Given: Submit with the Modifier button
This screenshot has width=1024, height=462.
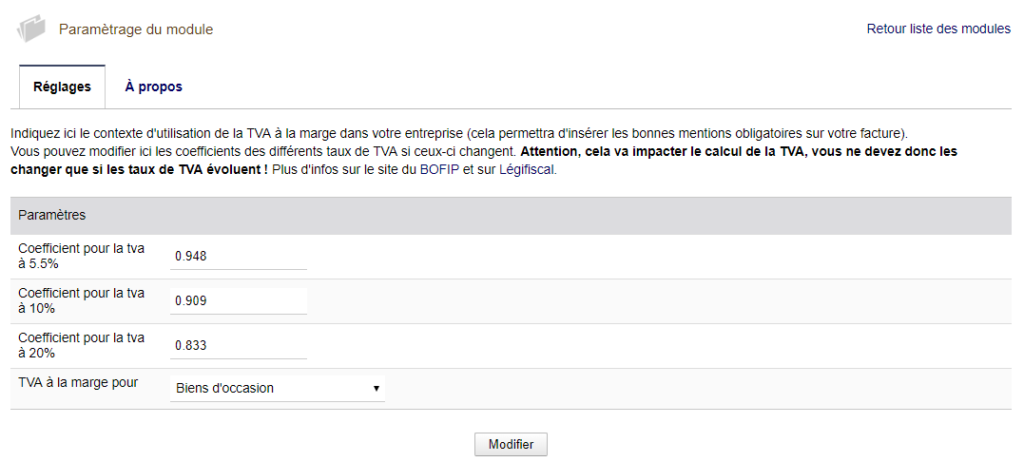Looking at the screenshot, I should click(x=511, y=444).
